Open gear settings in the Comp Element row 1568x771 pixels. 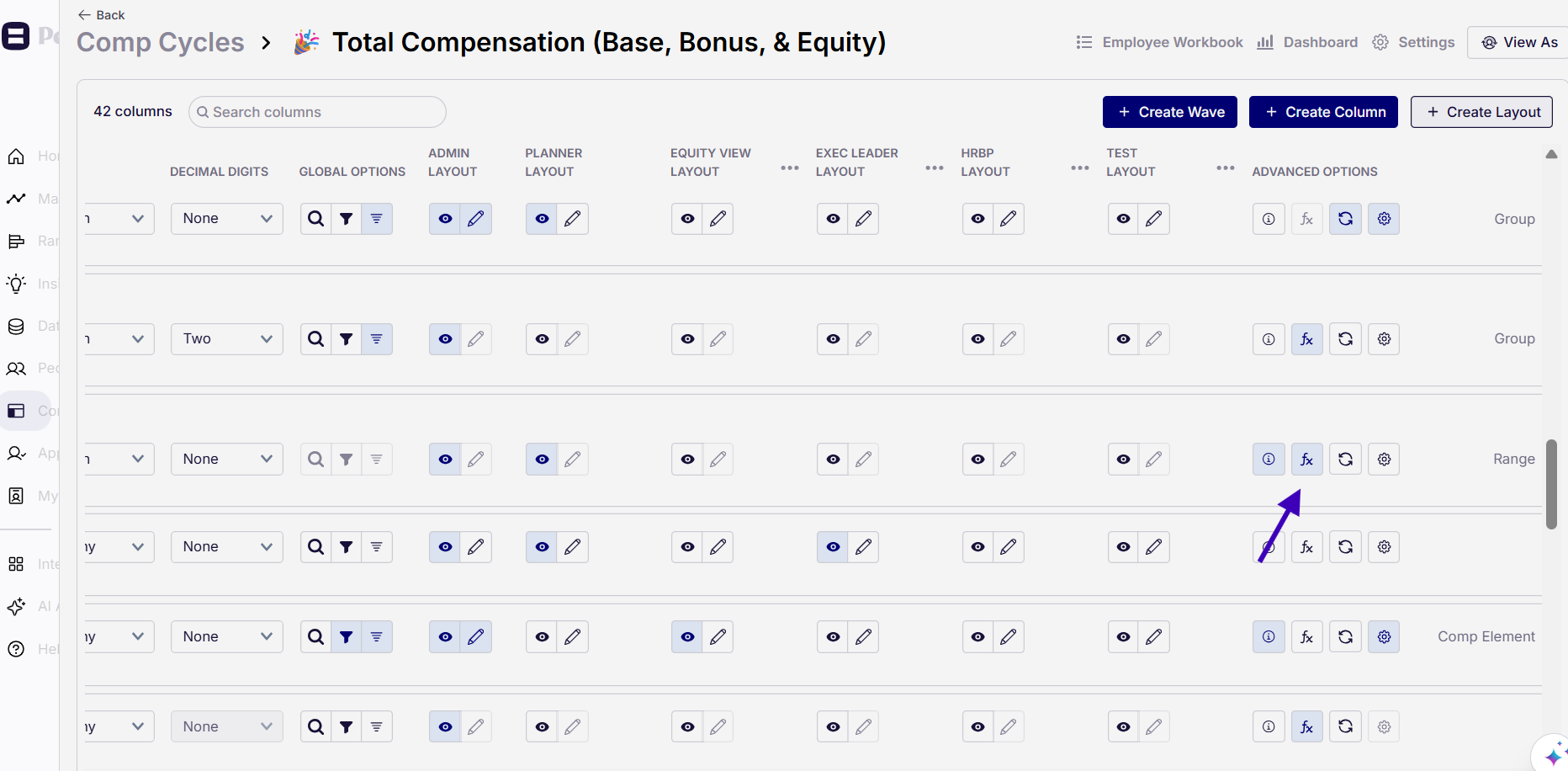[1384, 637]
